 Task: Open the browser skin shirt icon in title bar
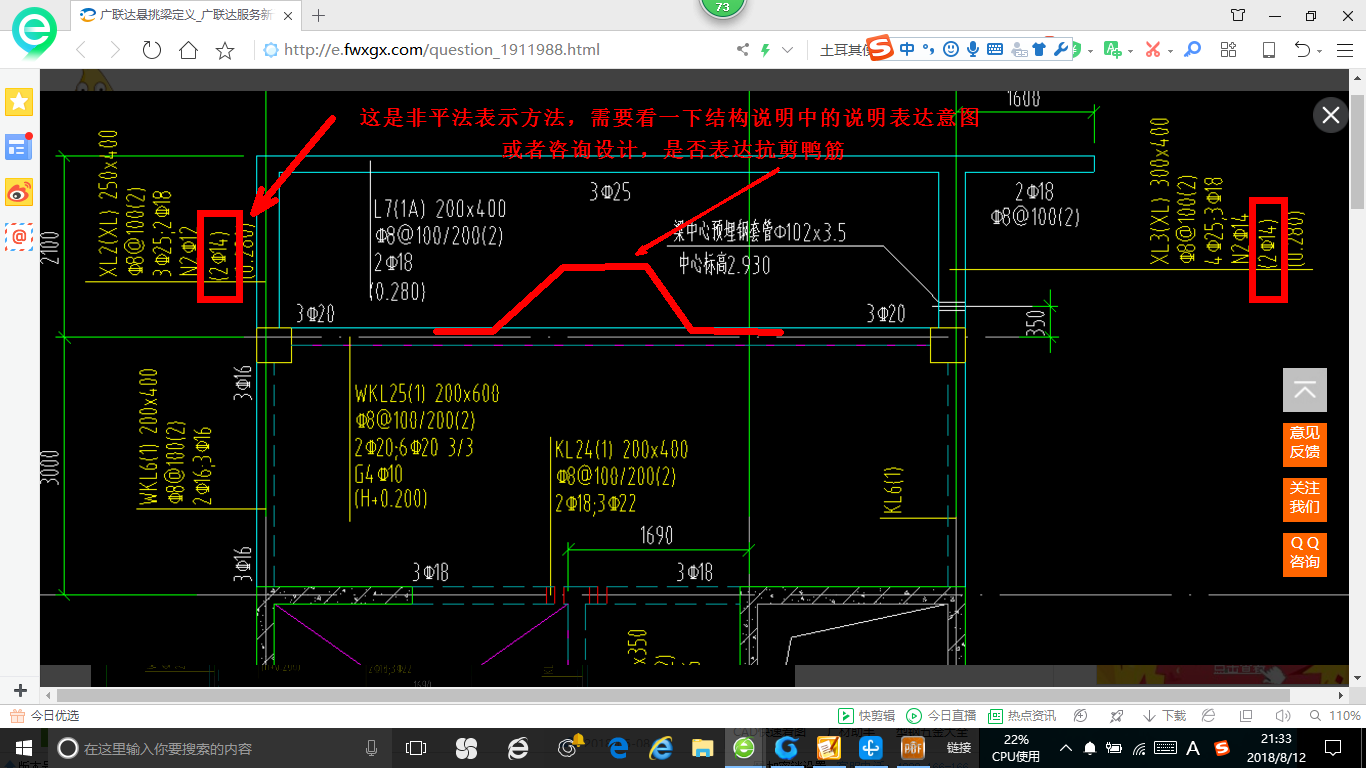pyautogui.click(x=1238, y=15)
